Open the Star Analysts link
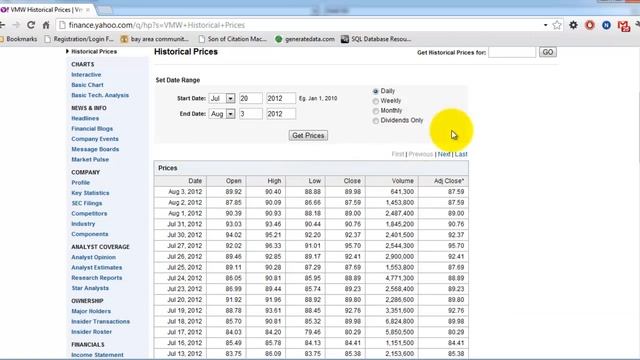The height and width of the screenshot is (360, 640). (90, 288)
